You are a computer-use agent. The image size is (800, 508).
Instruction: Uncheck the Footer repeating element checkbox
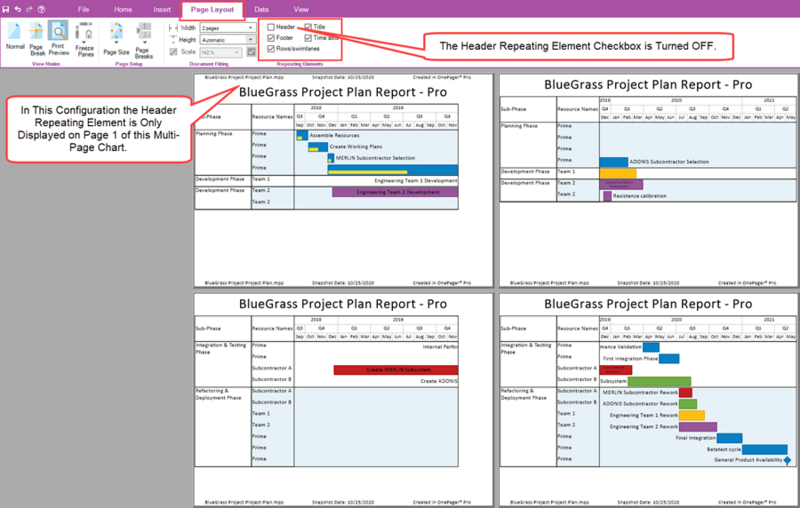[271, 38]
